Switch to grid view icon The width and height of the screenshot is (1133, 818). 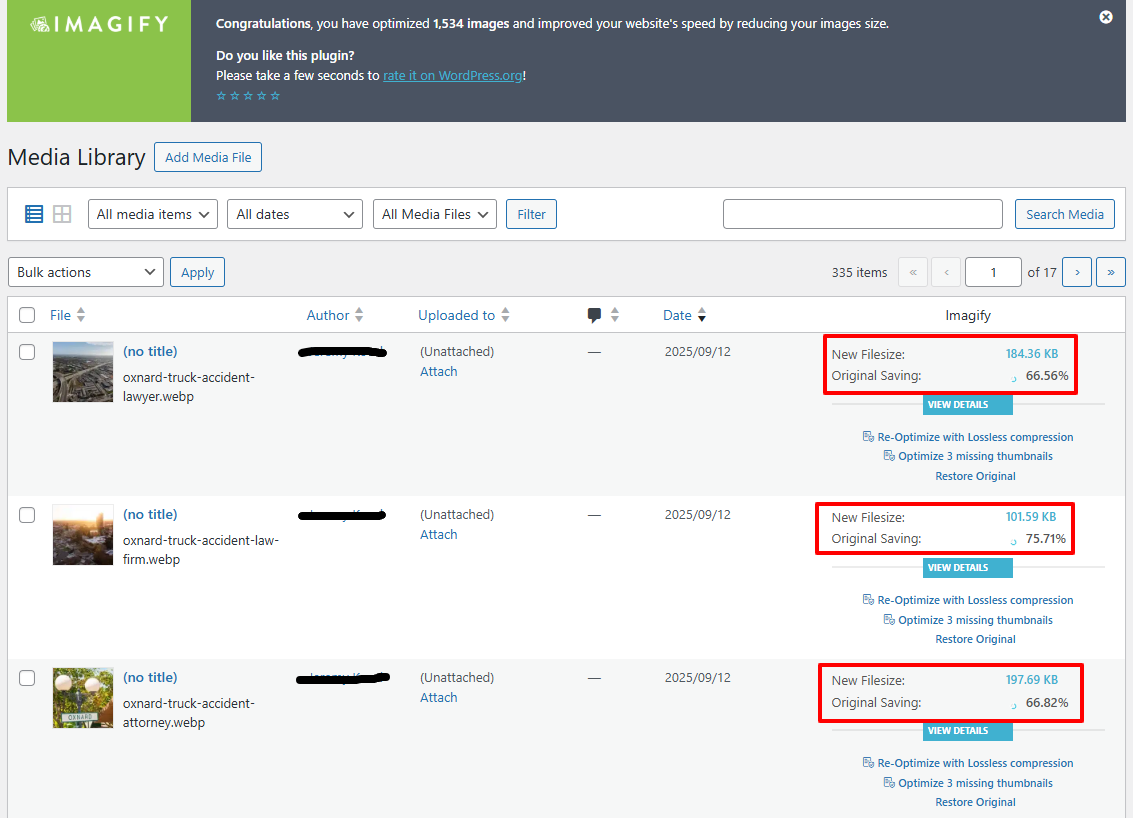[x=62, y=214]
